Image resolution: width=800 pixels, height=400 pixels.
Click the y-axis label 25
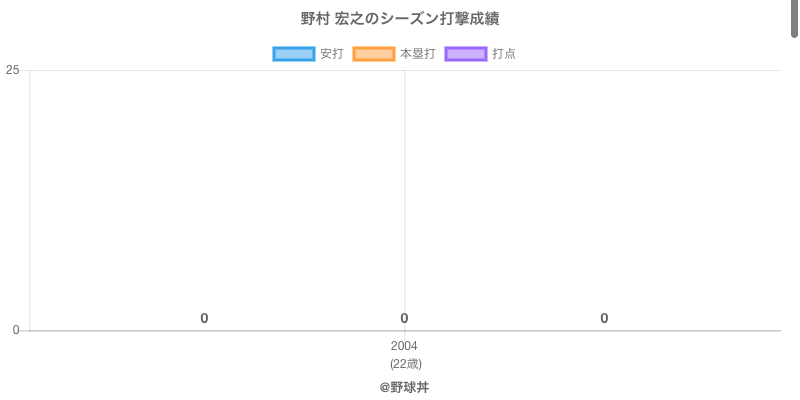12,70
